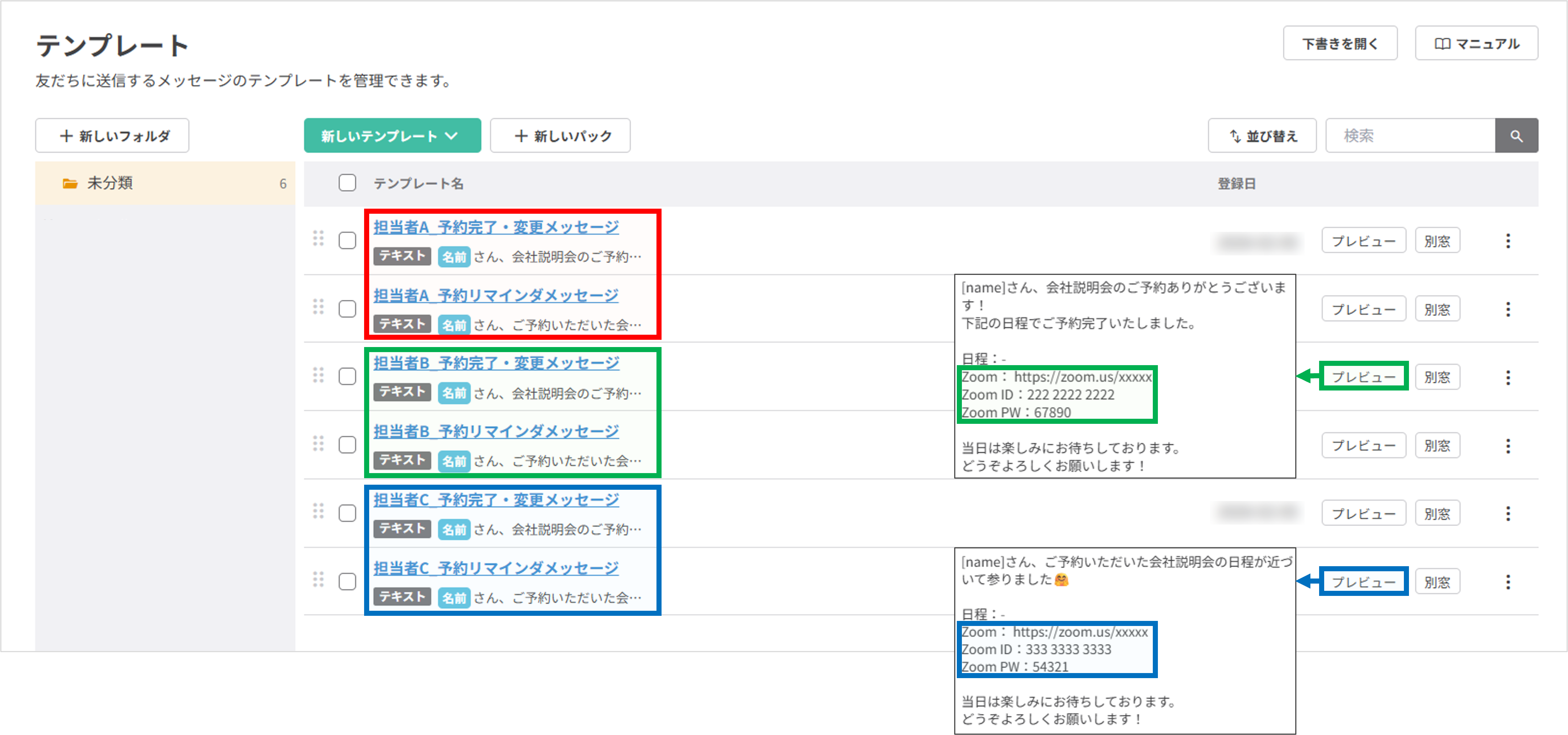Check the checkbox for 担当者C_予約完了・変更メッセージ
This screenshot has height=735, width=1568.
347,513
